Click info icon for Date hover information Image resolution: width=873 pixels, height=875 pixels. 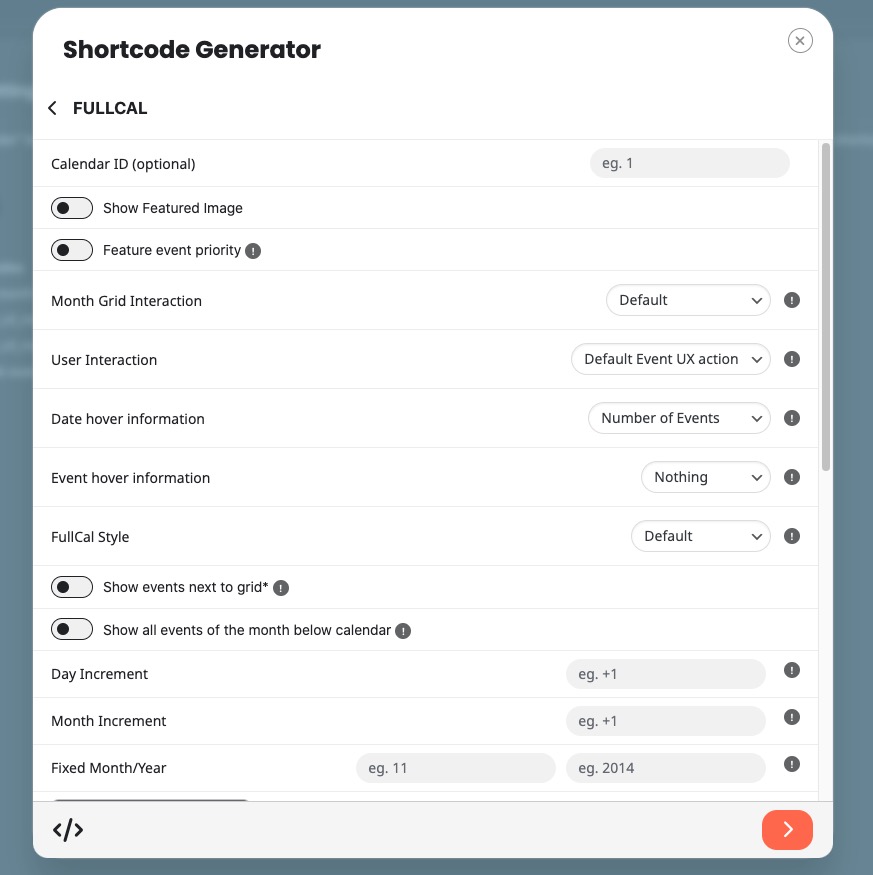coord(792,418)
